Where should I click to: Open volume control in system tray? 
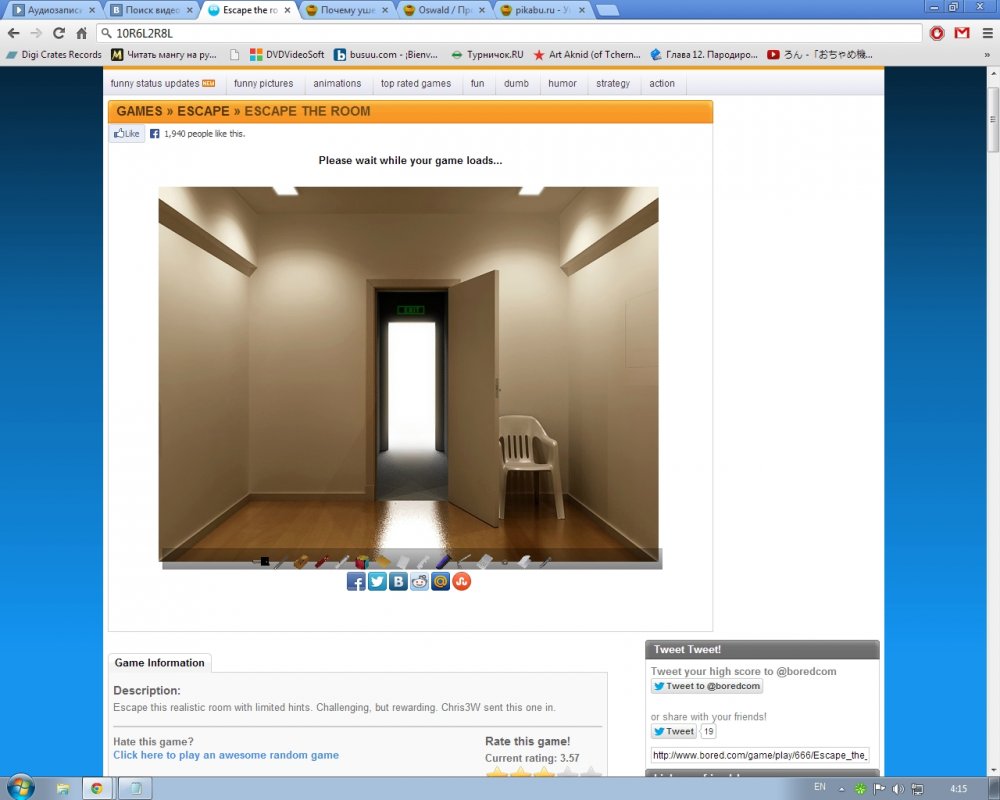[897, 788]
